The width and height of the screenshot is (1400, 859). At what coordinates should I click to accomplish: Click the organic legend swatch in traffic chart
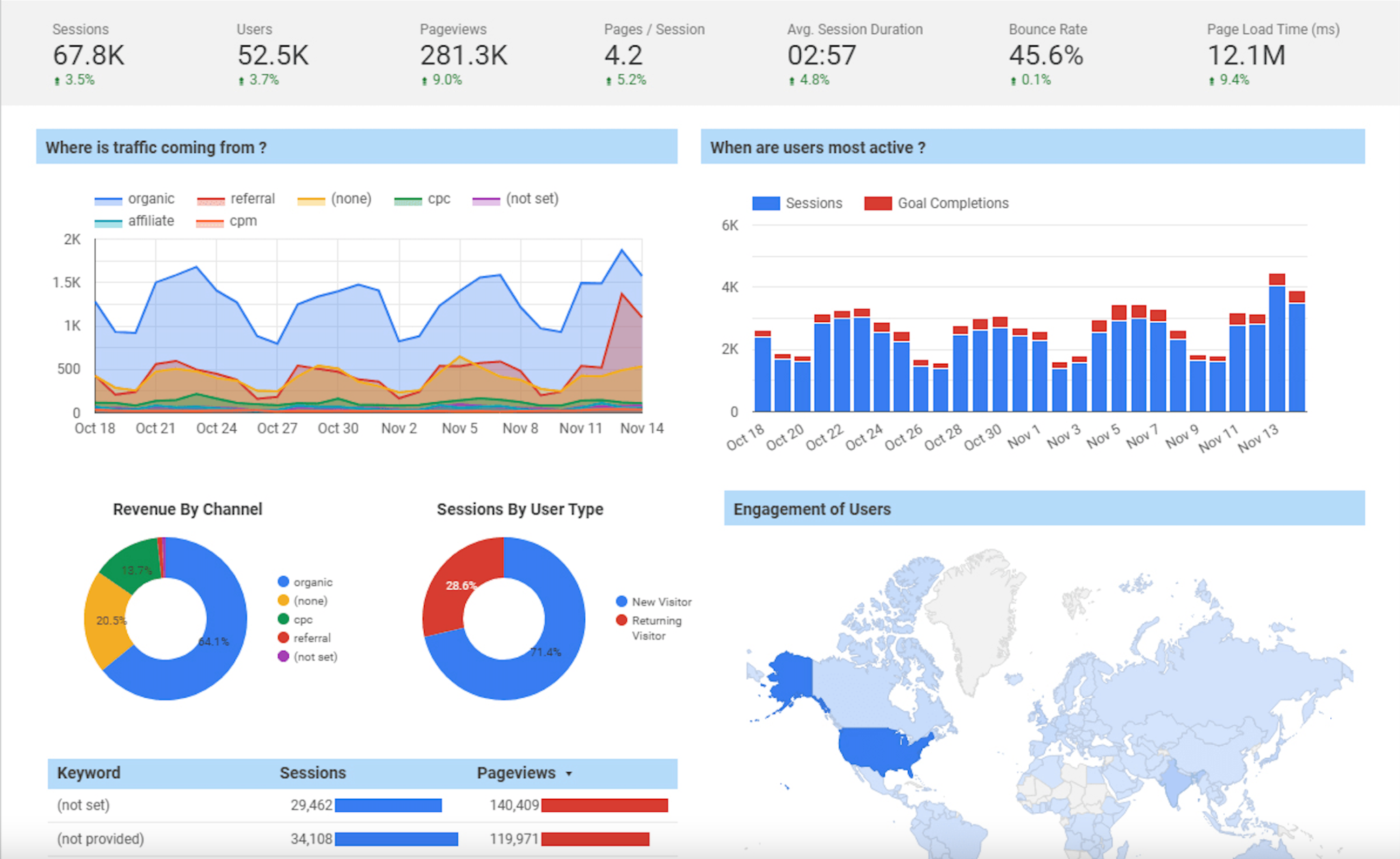(x=108, y=201)
